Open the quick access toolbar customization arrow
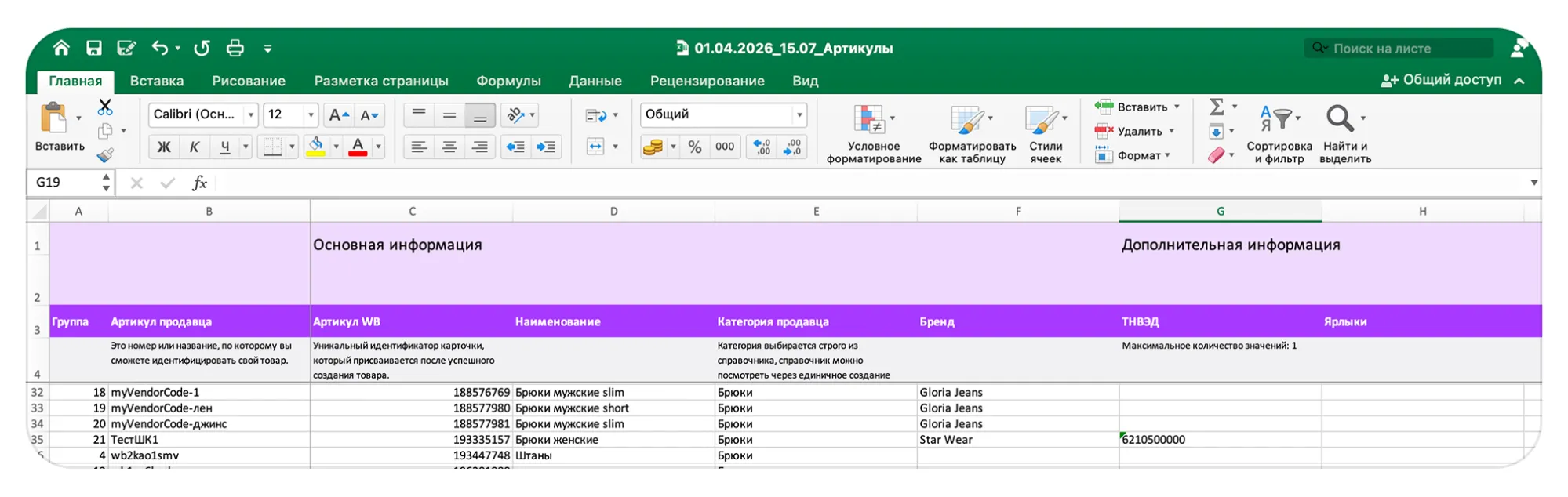1568x497 pixels. 267,49
